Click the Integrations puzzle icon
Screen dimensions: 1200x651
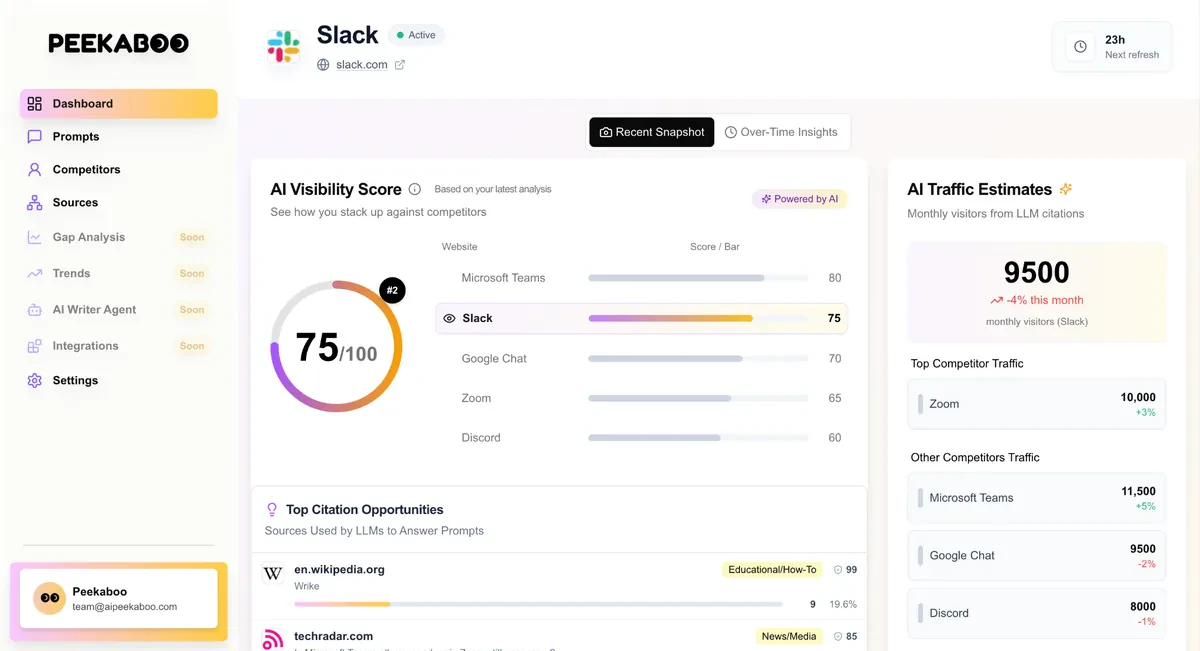coord(33,345)
